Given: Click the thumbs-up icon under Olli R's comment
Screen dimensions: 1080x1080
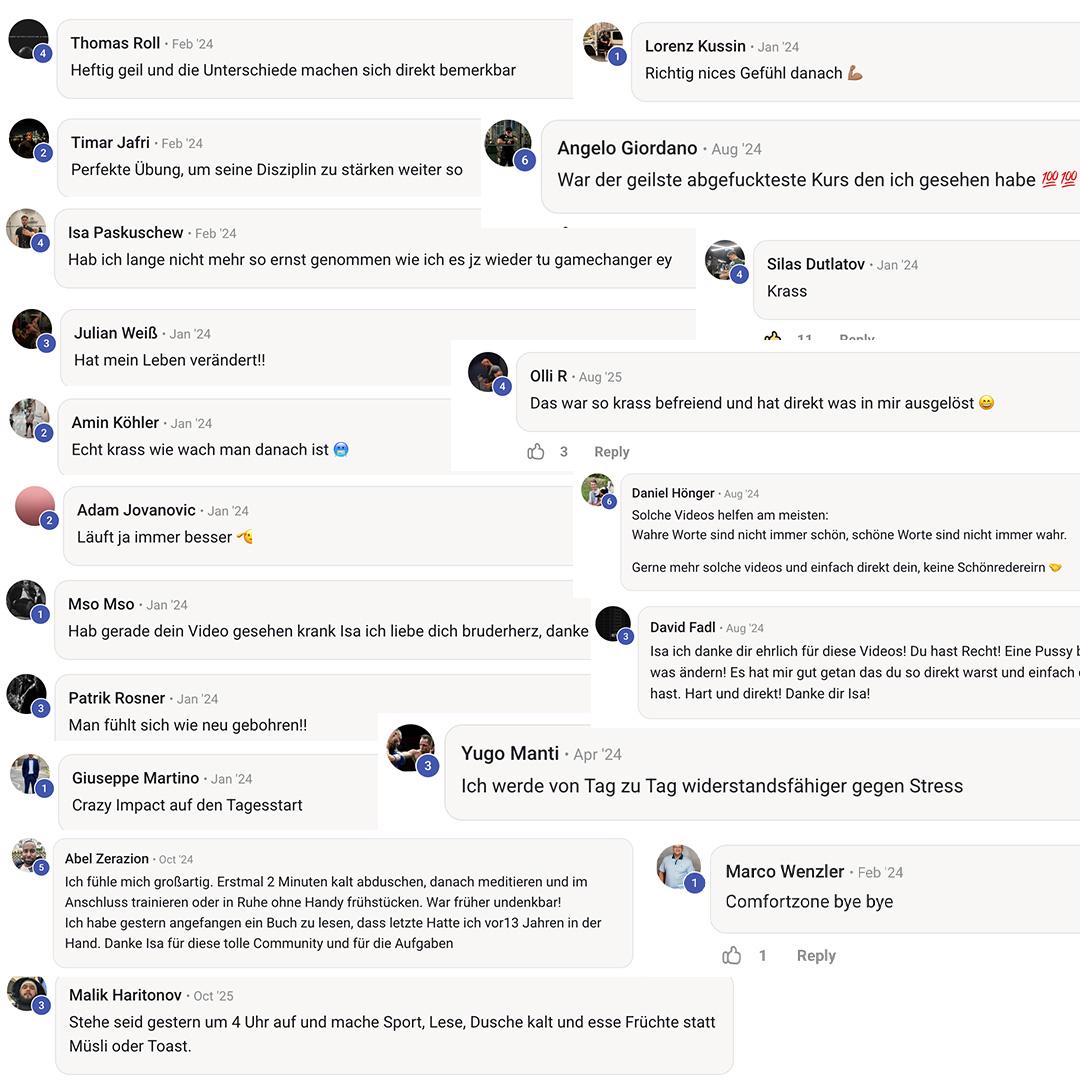Looking at the screenshot, I should click(x=536, y=452).
